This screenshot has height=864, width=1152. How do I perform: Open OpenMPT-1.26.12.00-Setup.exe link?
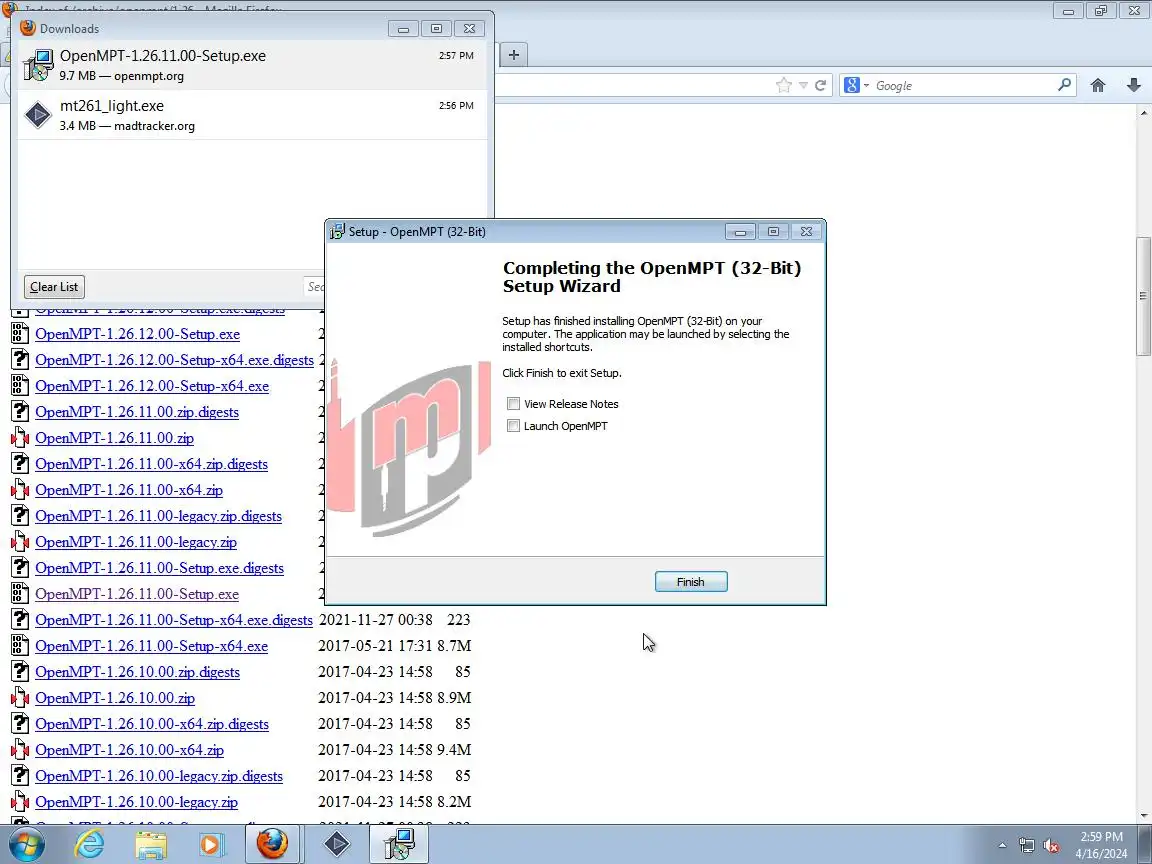coord(137,334)
